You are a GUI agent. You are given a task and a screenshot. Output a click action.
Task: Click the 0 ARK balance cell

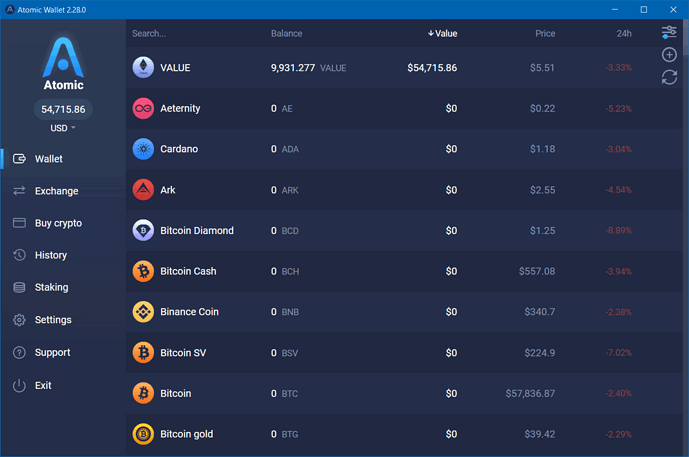pyautogui.click(x=284, y=190)
